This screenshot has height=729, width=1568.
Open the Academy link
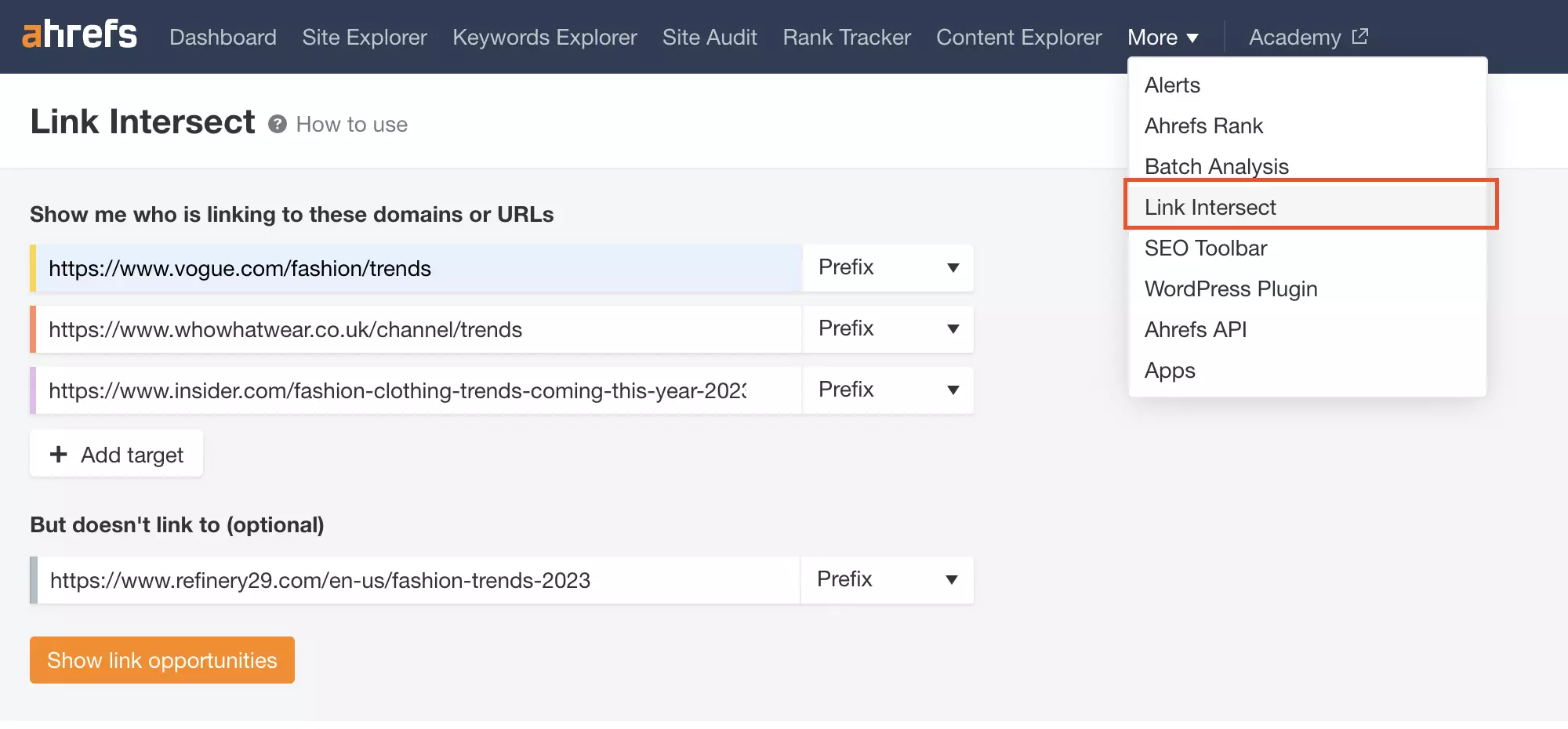pos(1308,37)
